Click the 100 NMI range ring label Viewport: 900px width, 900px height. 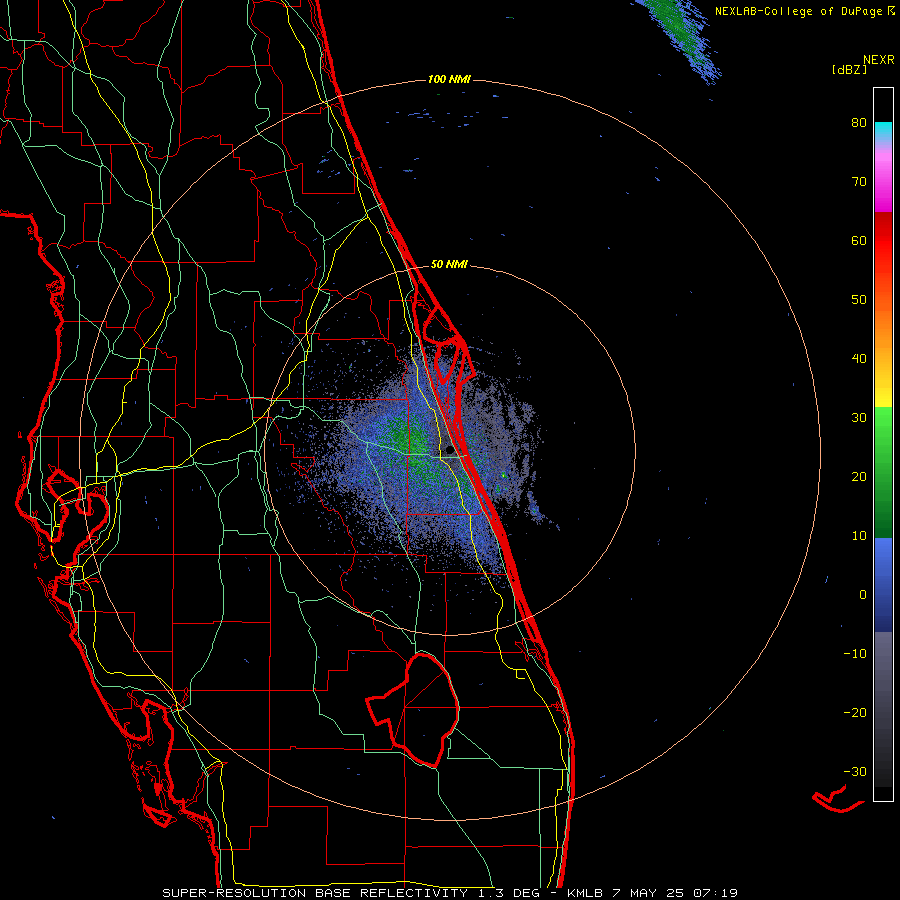(449, 79)
